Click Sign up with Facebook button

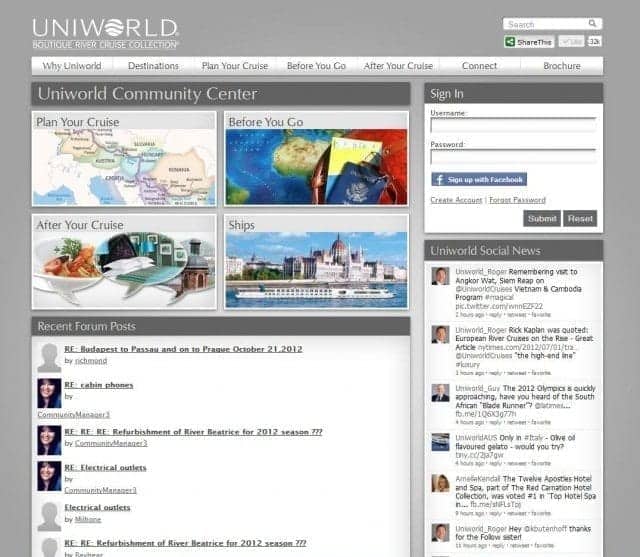pos(479,179)
